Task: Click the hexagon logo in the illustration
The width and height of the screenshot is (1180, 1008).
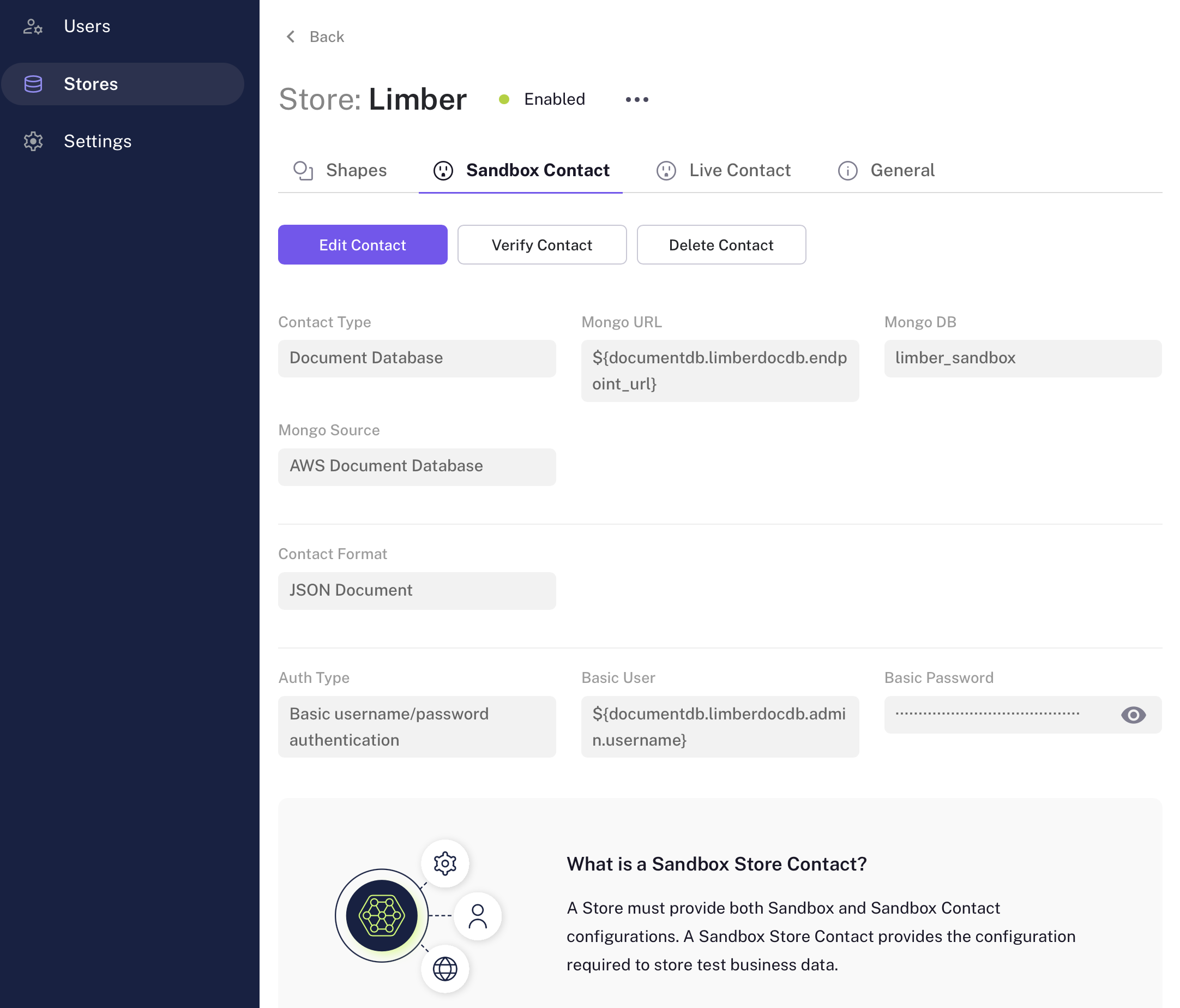Action: tap(382, 916)
